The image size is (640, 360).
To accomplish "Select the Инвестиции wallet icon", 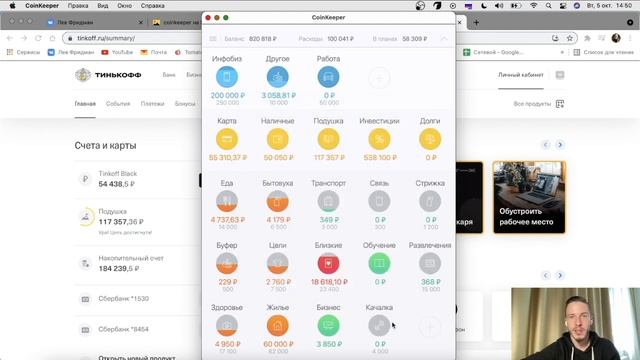I will (379, 139).
